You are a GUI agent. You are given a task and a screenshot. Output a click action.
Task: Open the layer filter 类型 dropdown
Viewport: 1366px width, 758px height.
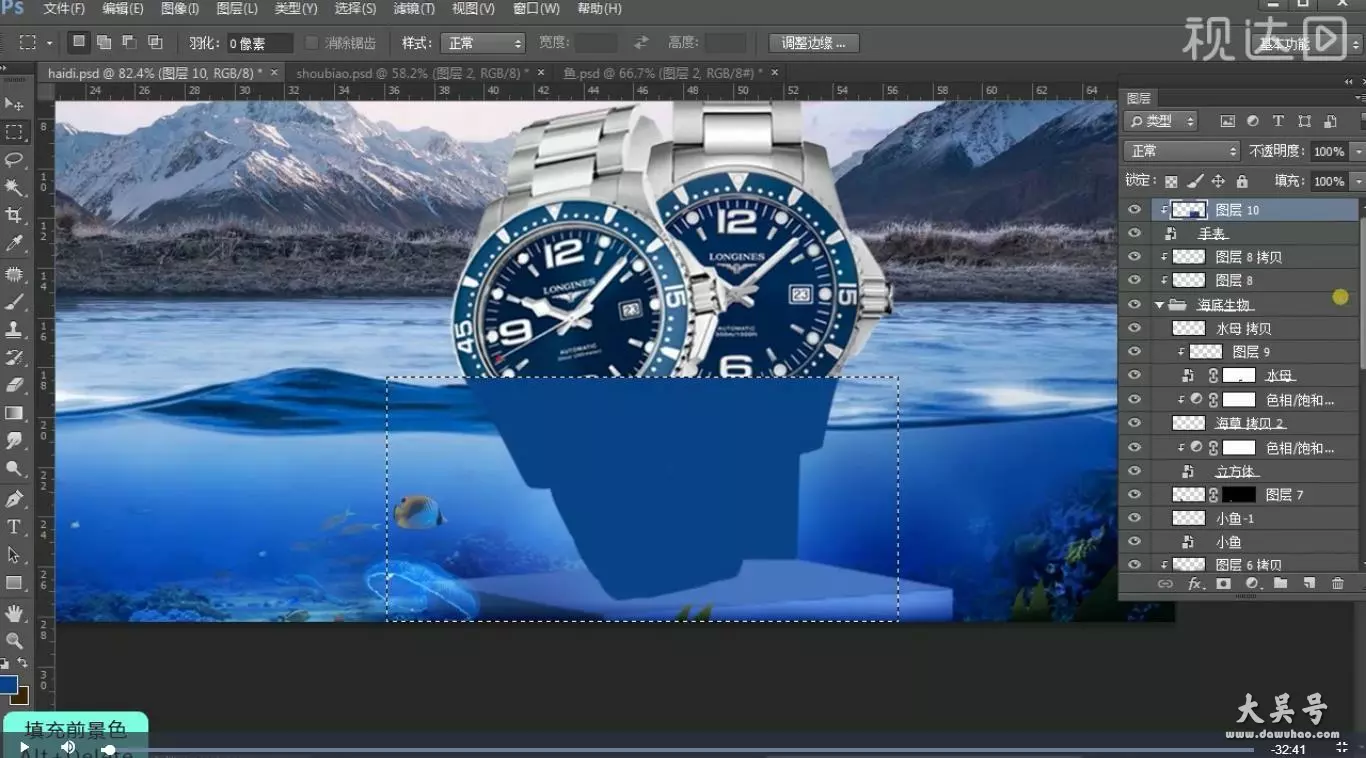point(1161,121)
